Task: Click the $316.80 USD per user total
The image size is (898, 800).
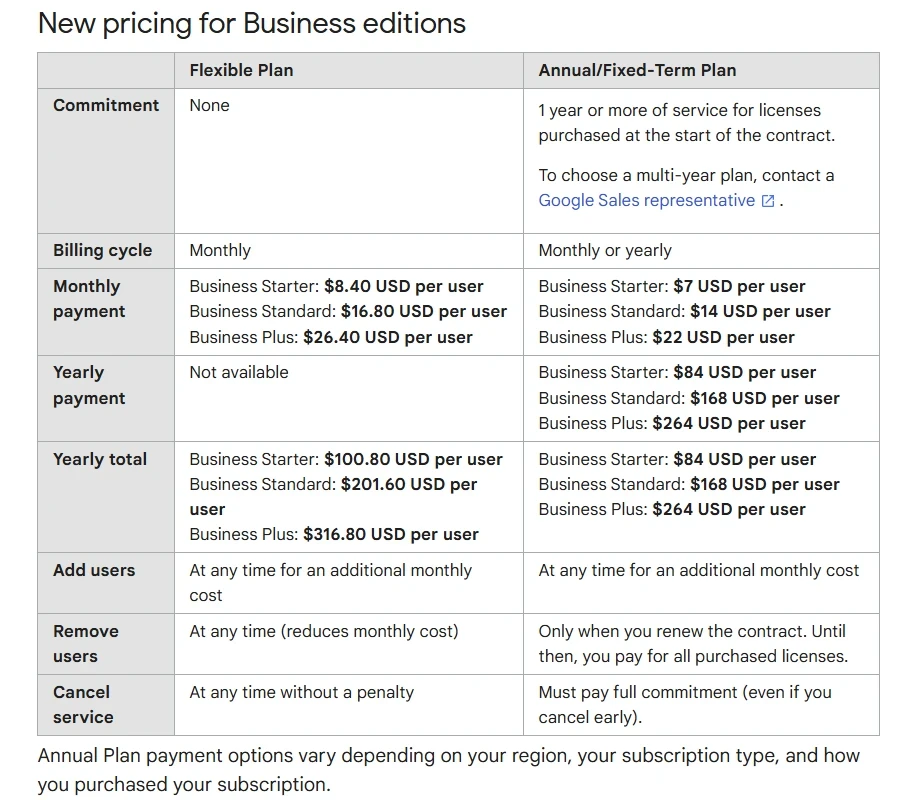Action: (390, 534)
